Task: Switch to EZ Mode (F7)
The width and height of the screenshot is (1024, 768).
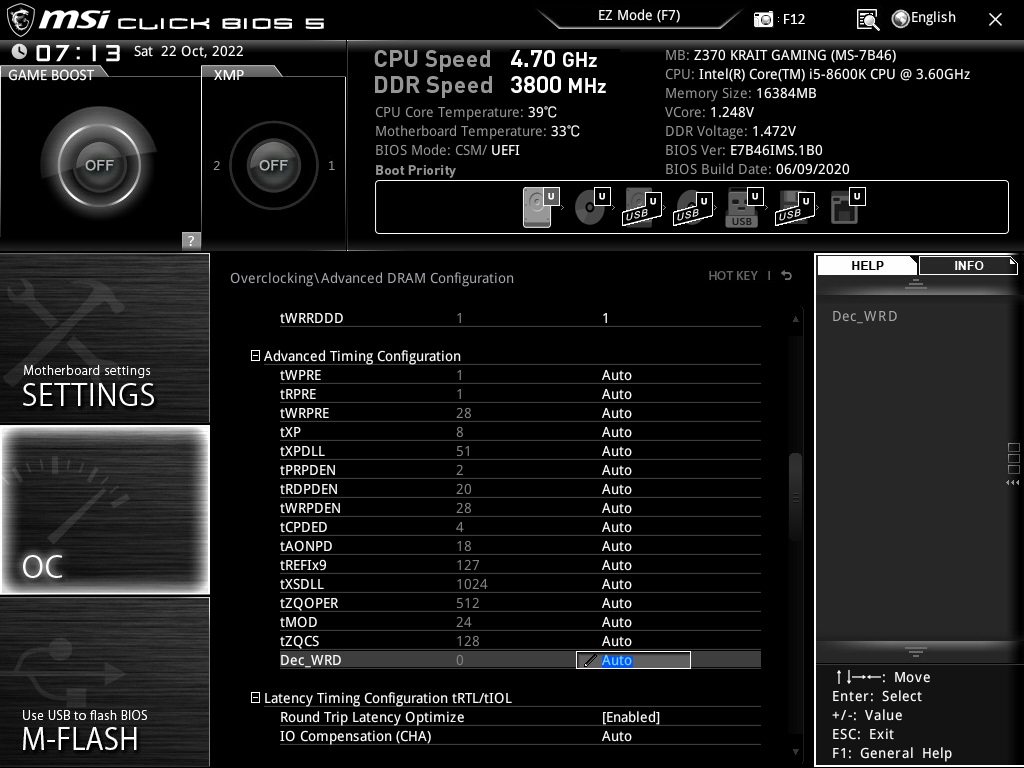Action: (639, 15)
